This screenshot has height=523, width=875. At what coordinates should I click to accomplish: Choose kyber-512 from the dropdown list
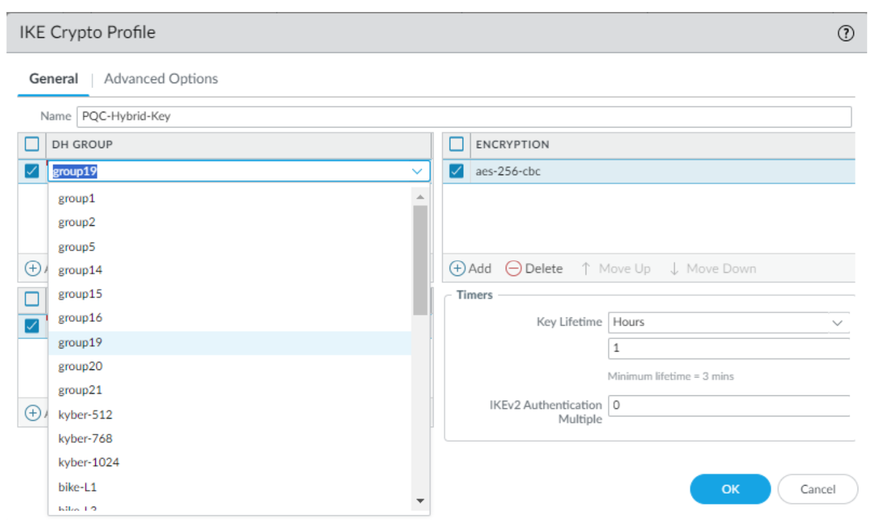229,415
